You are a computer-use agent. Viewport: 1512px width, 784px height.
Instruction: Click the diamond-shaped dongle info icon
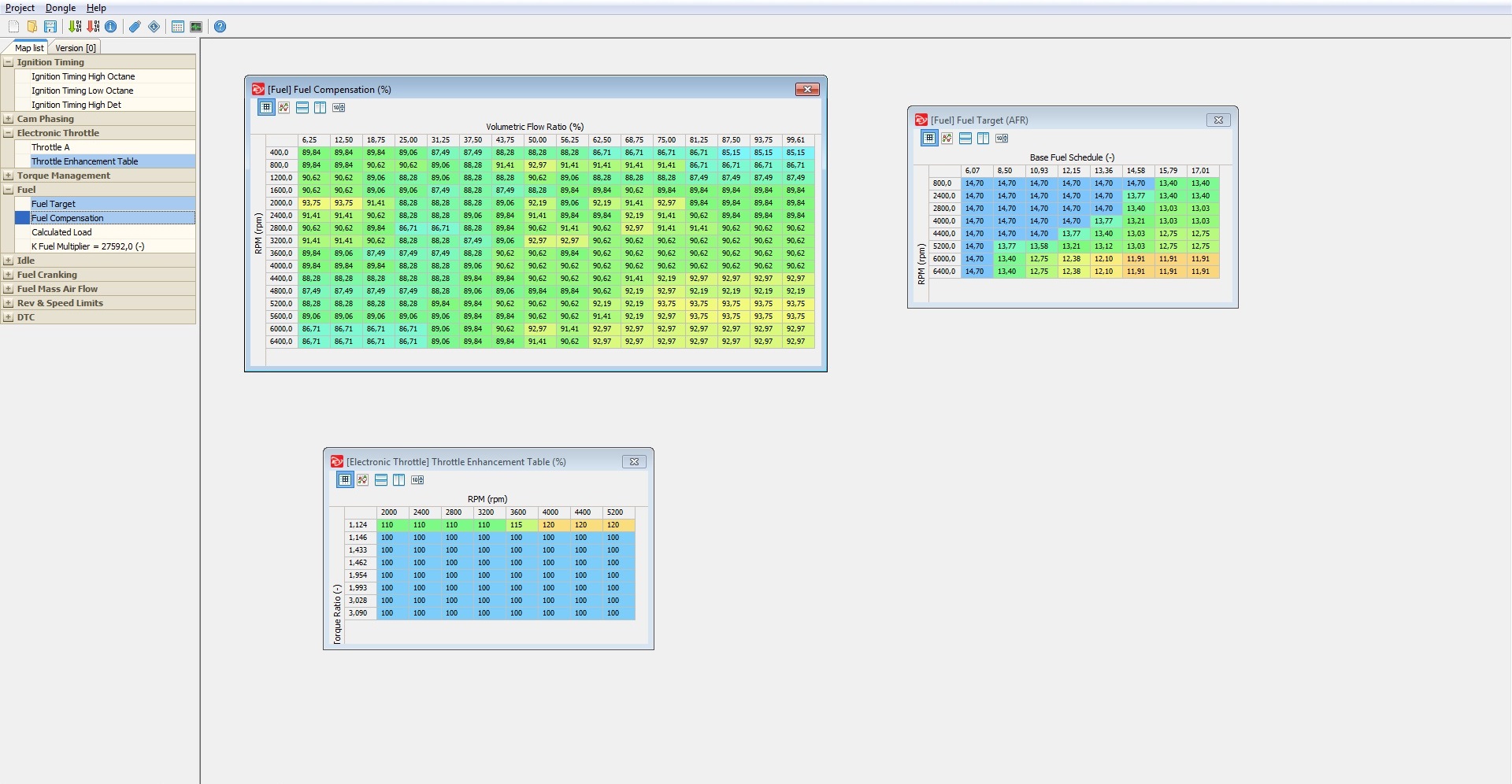tap(154, 27)
